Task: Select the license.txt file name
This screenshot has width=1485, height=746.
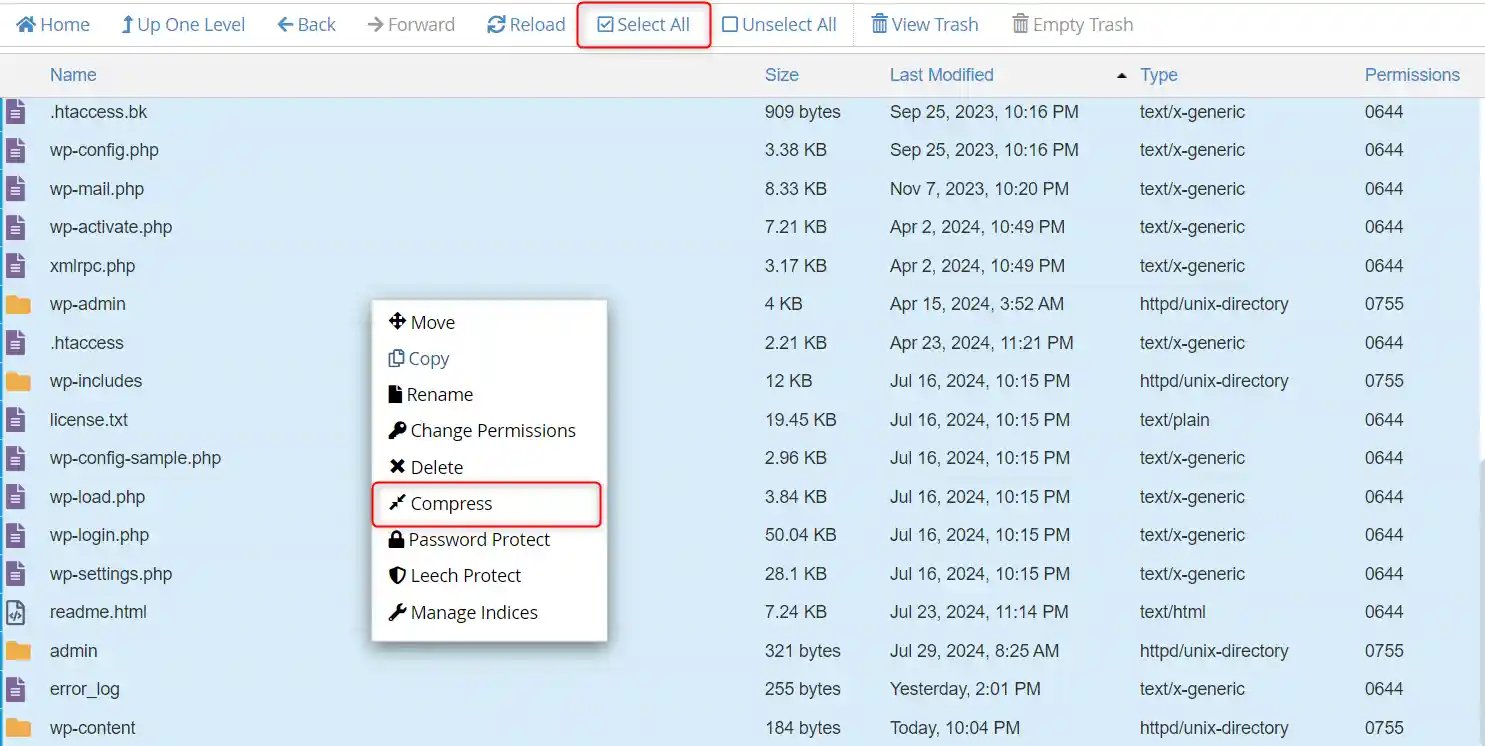Action: click(89, 420)
